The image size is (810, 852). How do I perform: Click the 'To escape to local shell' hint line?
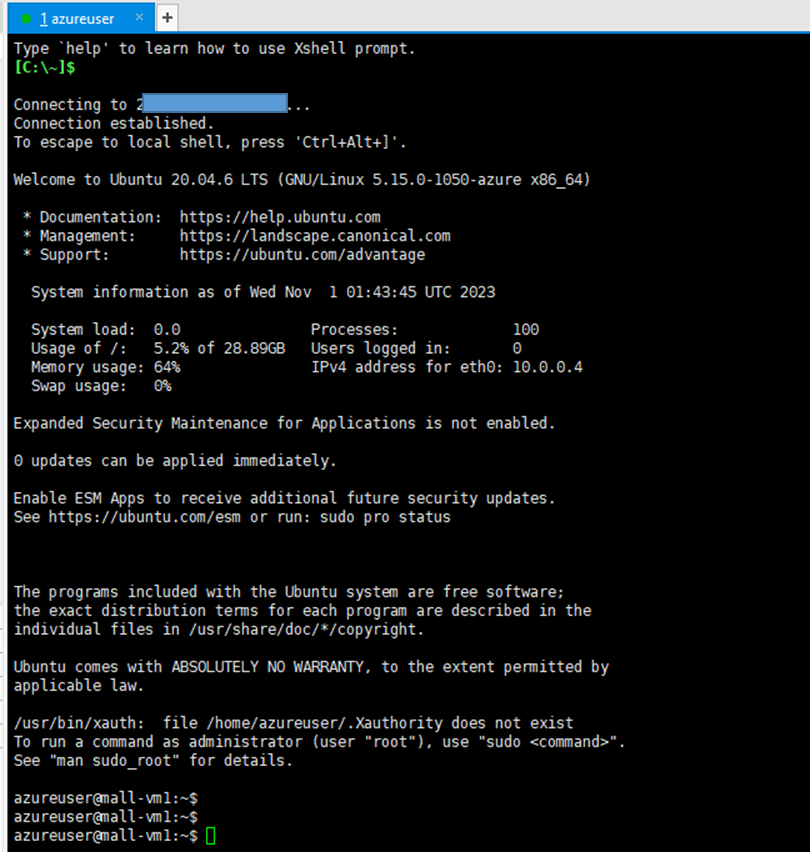coord(210,142)
